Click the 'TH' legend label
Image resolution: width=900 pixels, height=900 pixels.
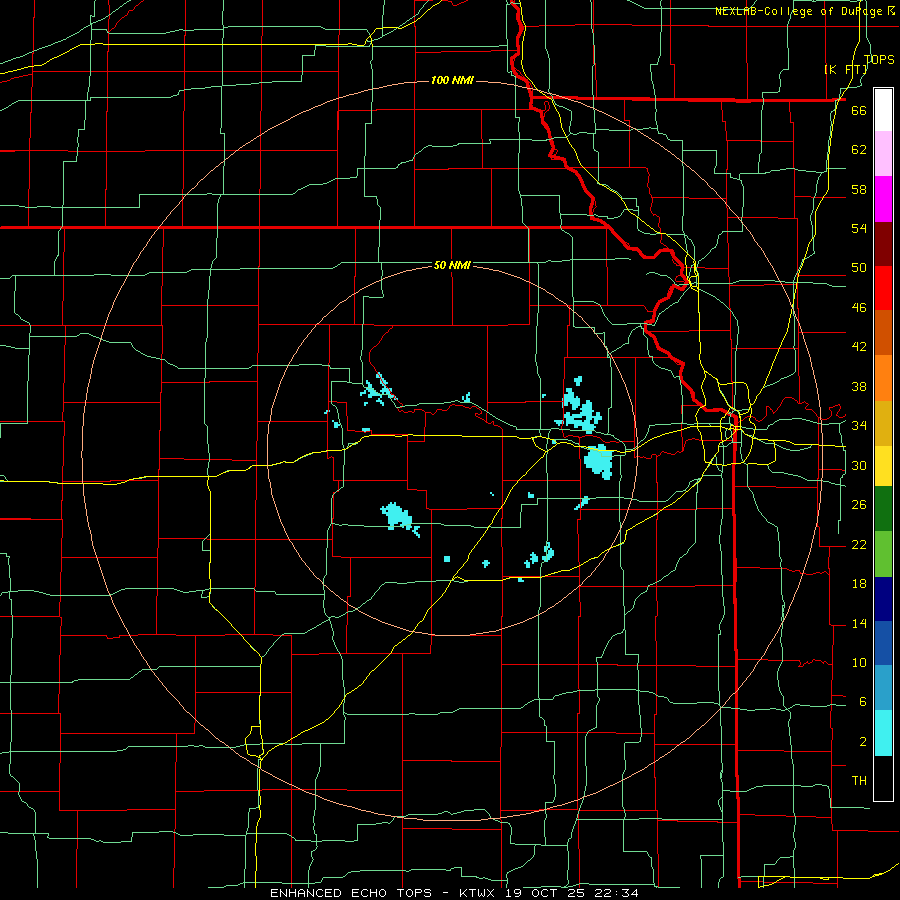(x=859, y=781)
